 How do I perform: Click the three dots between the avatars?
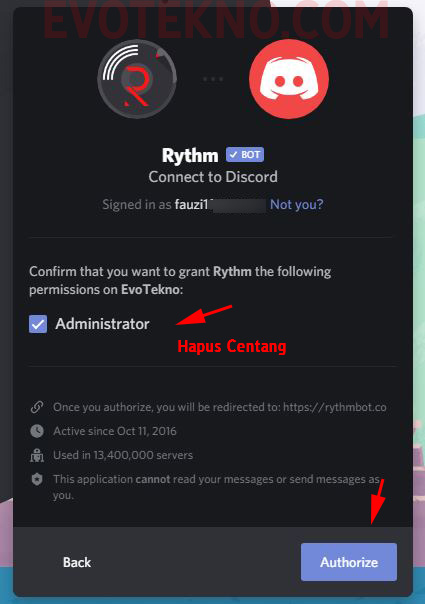213,79
